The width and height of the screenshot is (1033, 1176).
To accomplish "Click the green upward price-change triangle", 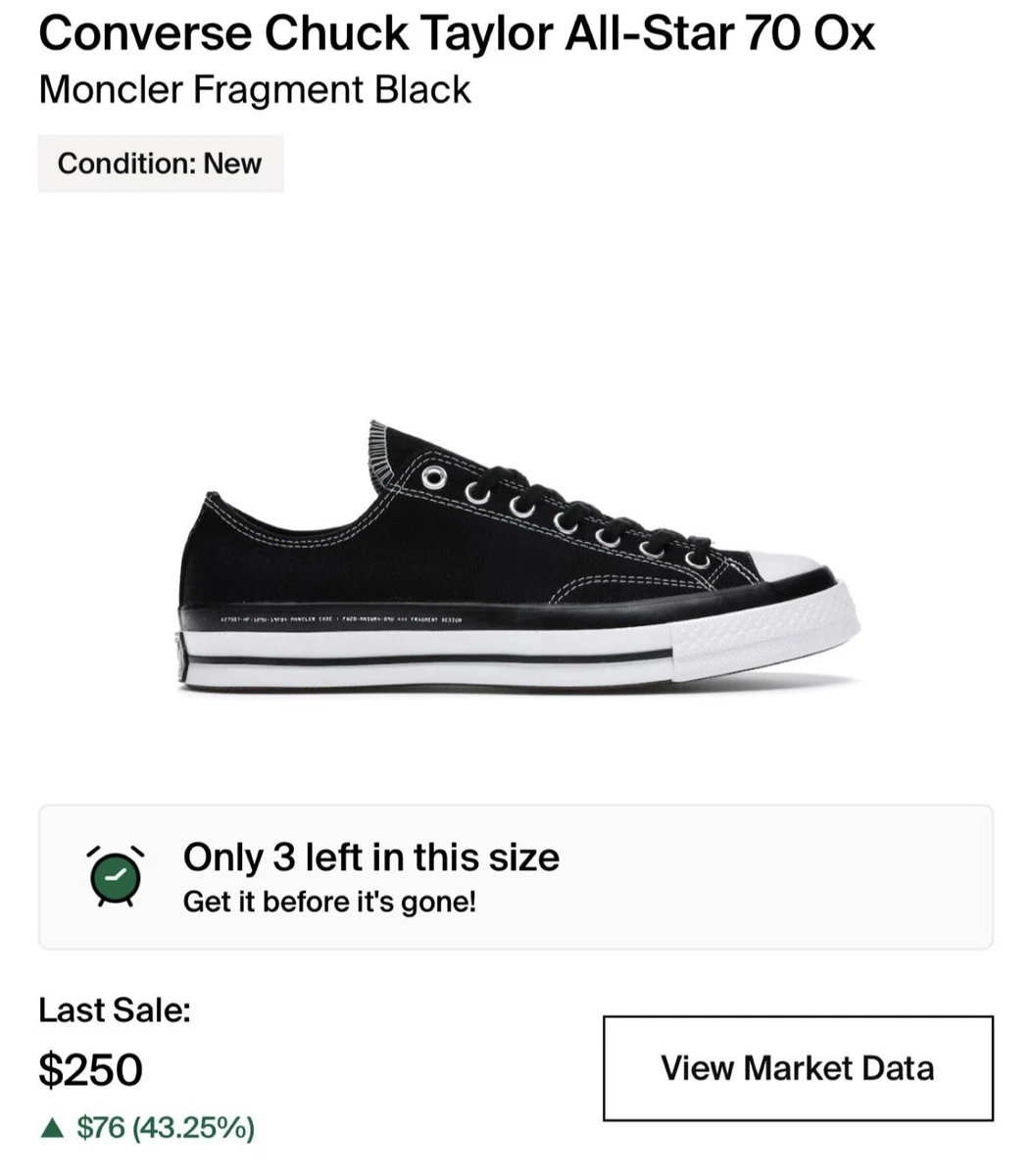I will click(x=51, y=1128).
